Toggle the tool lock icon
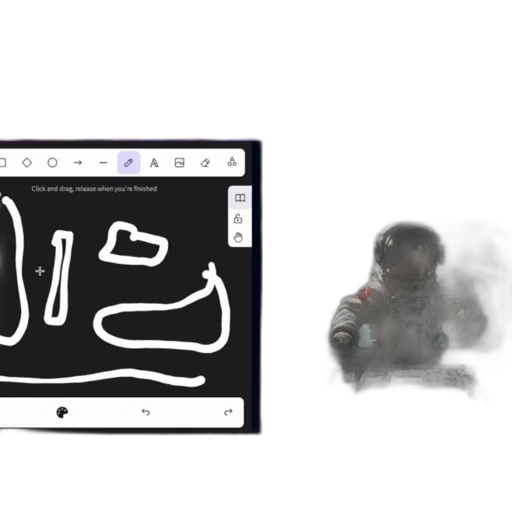Screen dimensions: 512x512 [238, 219]
